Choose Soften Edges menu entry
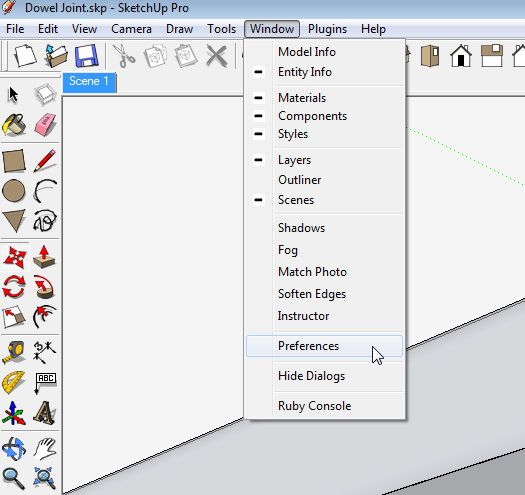 (x=325, y=294)
